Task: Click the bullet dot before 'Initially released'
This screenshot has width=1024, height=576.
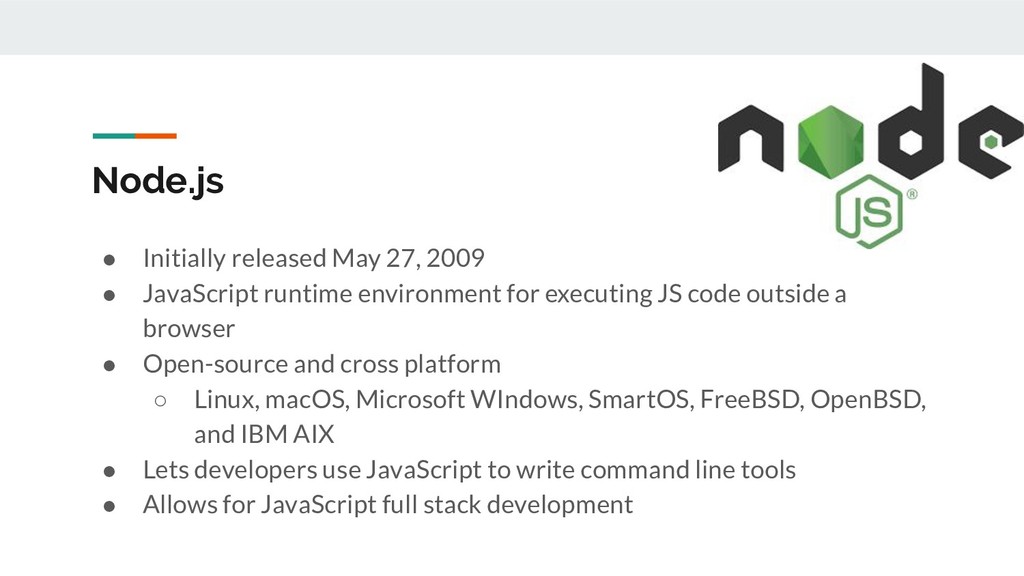Action: click(110, 260)
